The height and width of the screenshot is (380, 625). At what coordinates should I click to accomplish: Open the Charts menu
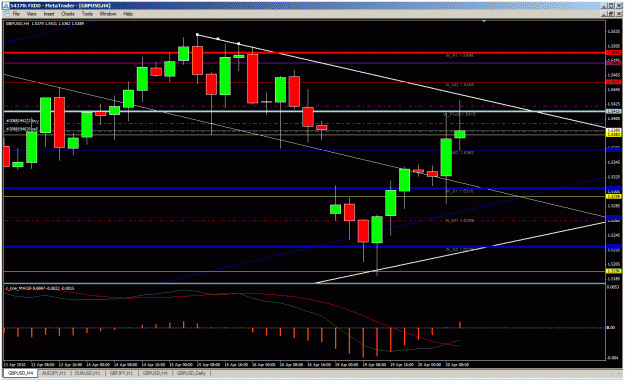click(68, 14)
